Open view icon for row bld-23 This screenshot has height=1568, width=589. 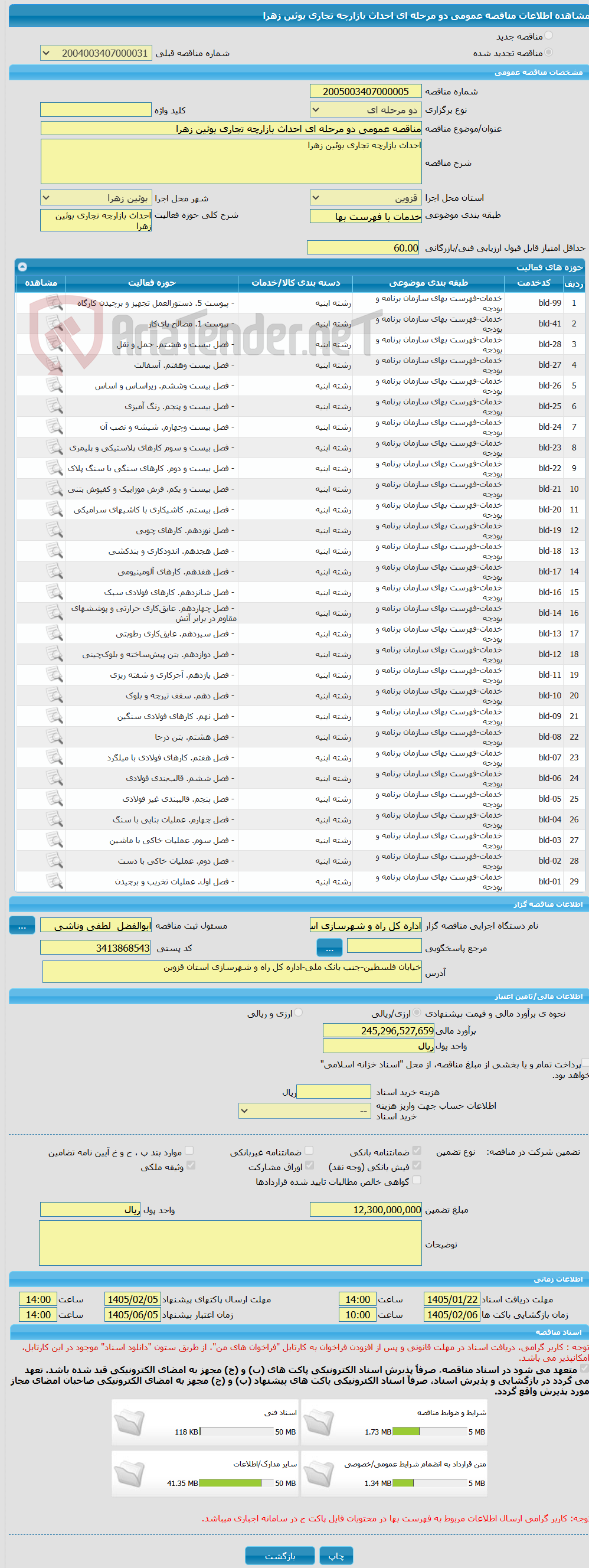[x=55, y=447]
